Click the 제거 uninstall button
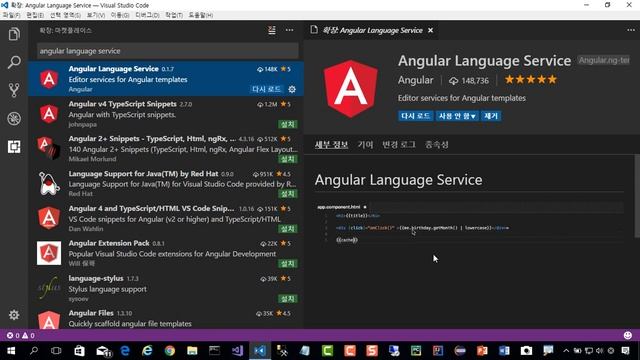640x360 pixels. [491, 116]
